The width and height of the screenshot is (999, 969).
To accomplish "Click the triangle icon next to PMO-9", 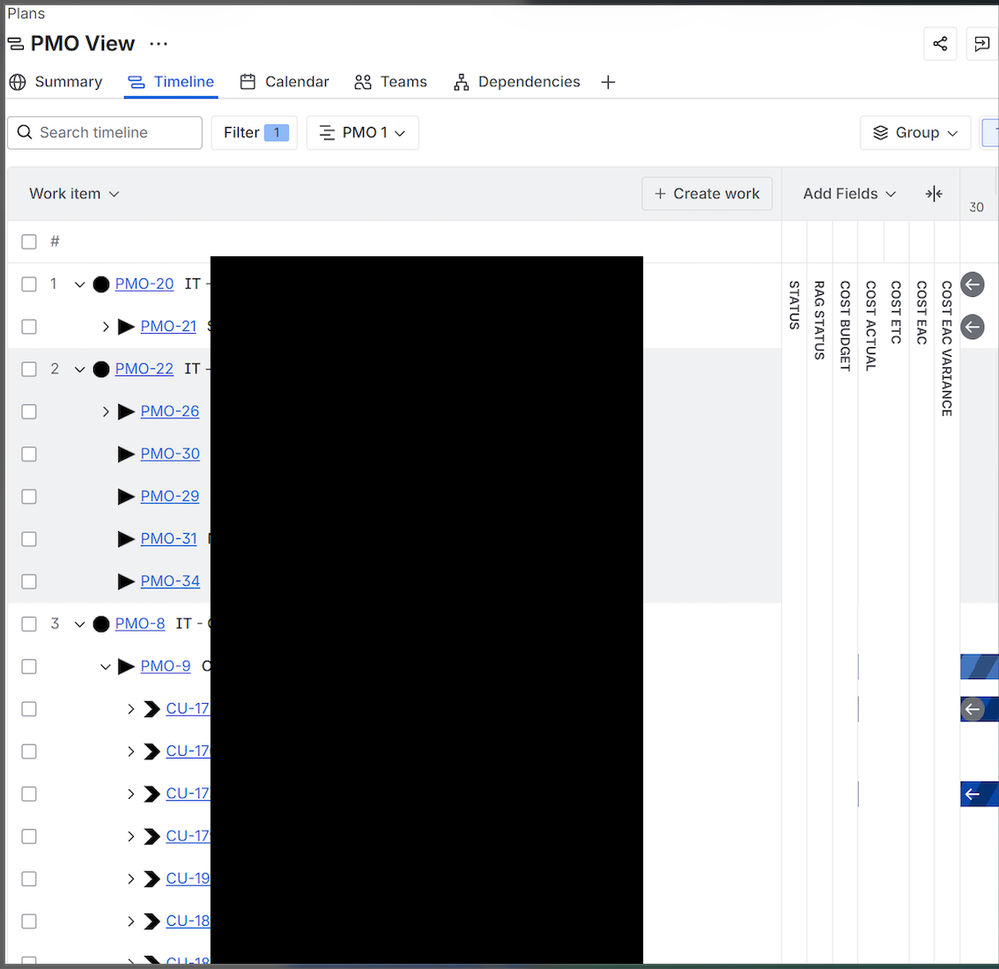I will tap(126, 666).
